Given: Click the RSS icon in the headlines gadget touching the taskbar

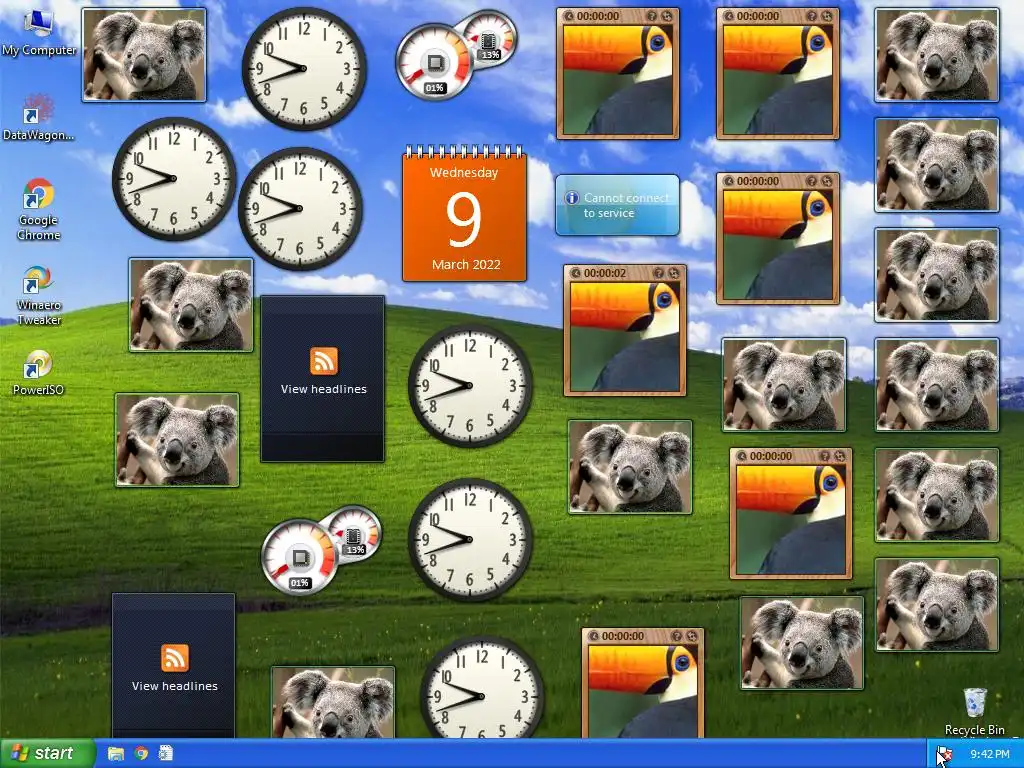Looking at the screenshot, I should point(174,658).
